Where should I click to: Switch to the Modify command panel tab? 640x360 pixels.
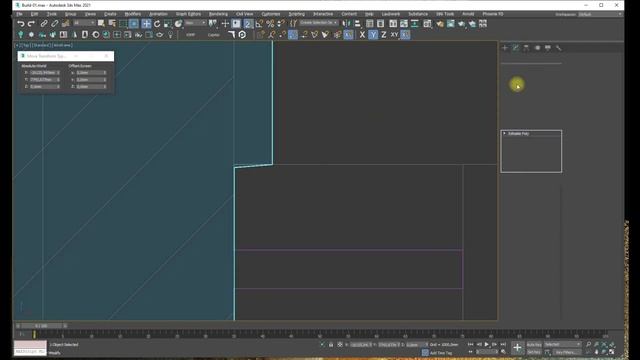(x=516, y=48)
